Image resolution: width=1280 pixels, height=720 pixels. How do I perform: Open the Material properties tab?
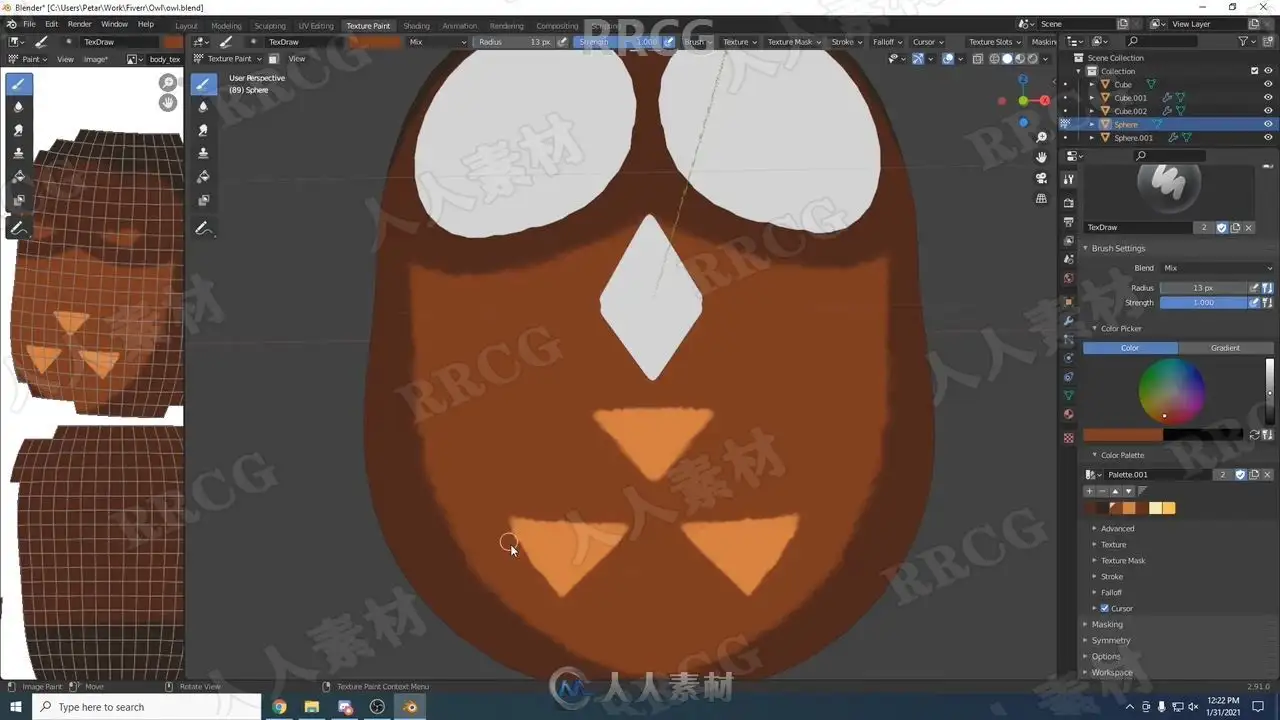click(1068, 414)
